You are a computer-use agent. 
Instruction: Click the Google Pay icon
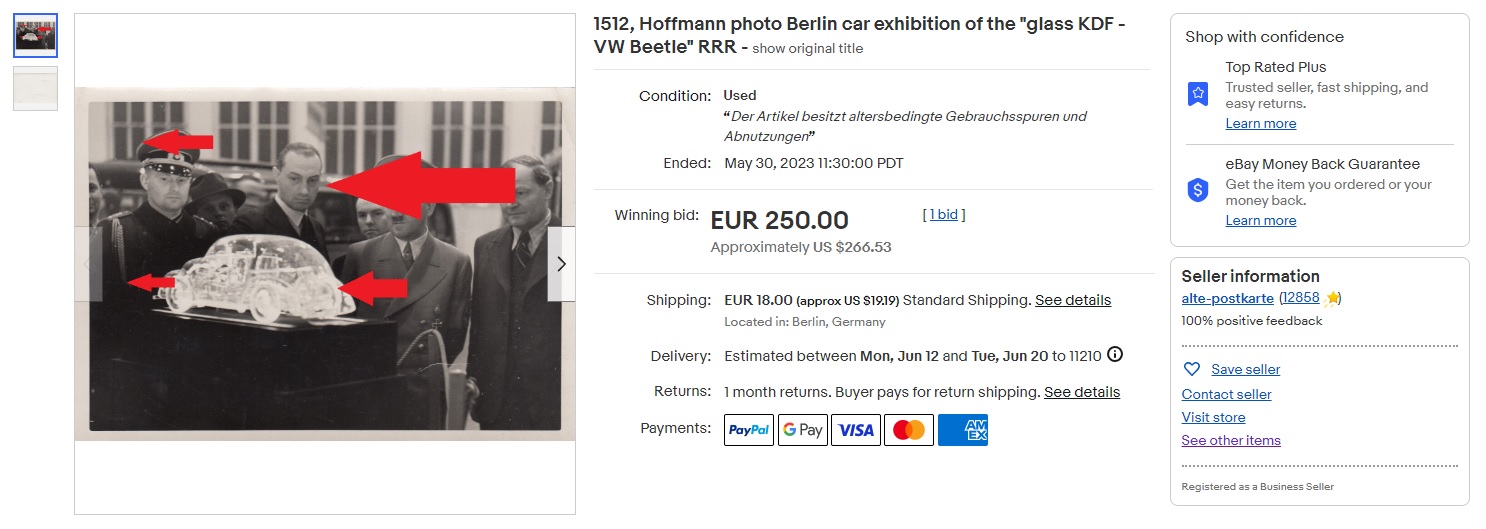802,430
